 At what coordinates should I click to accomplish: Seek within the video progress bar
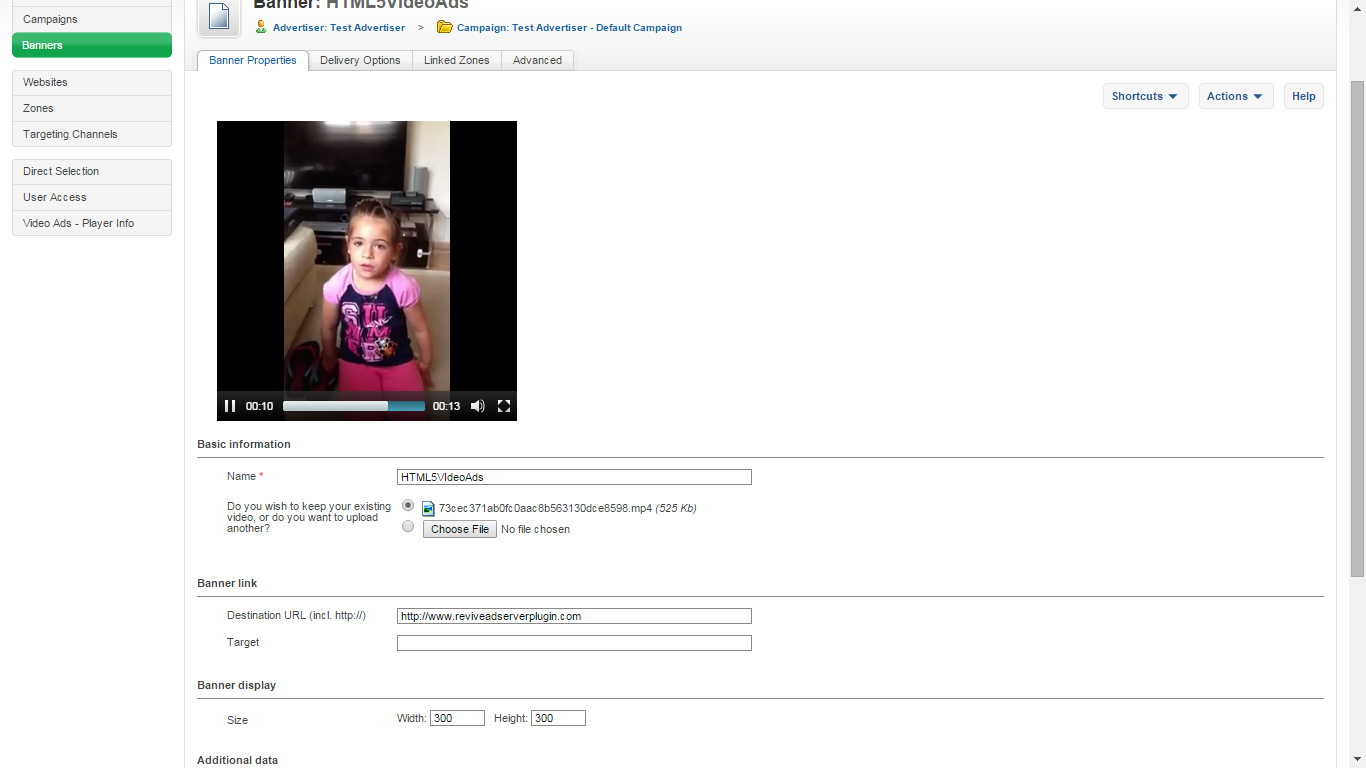(353, 406)
